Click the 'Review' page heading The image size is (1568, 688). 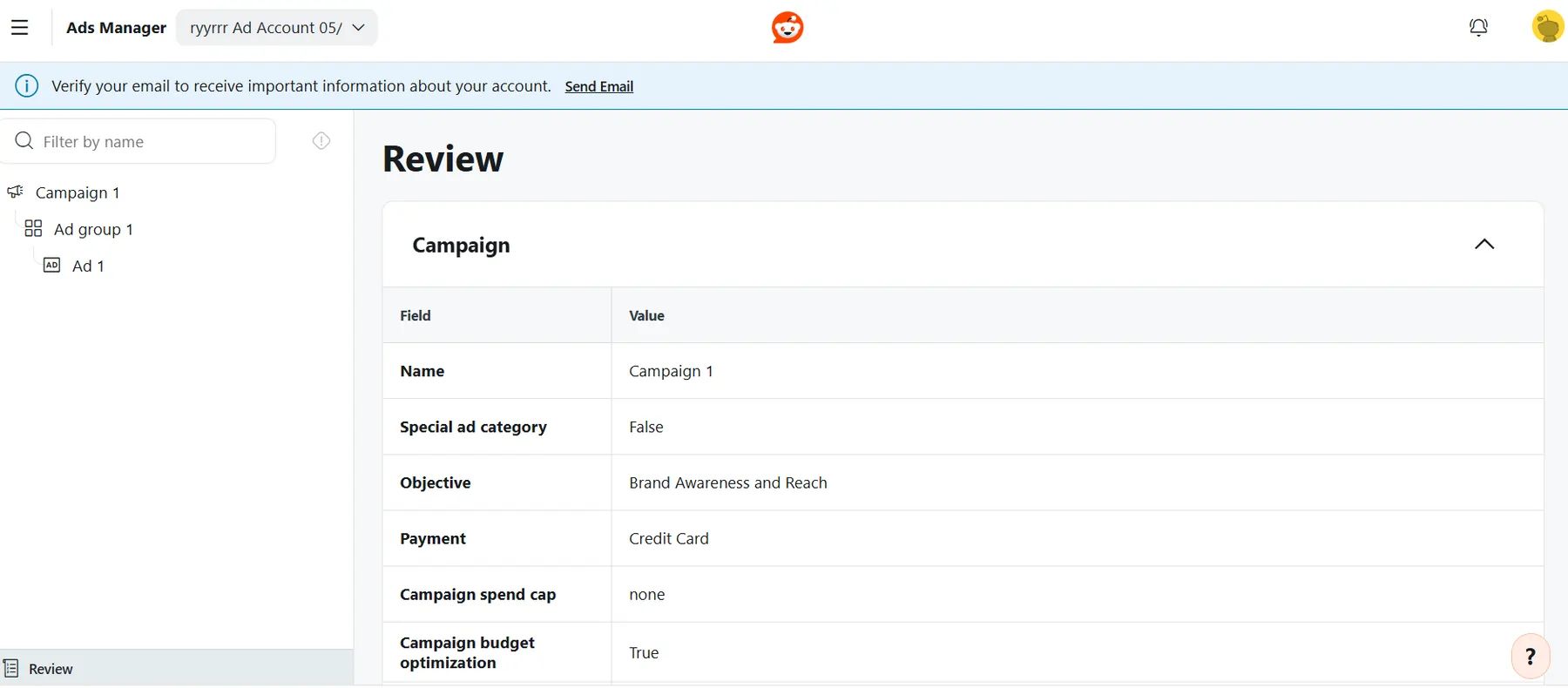(x=443, y=159)
